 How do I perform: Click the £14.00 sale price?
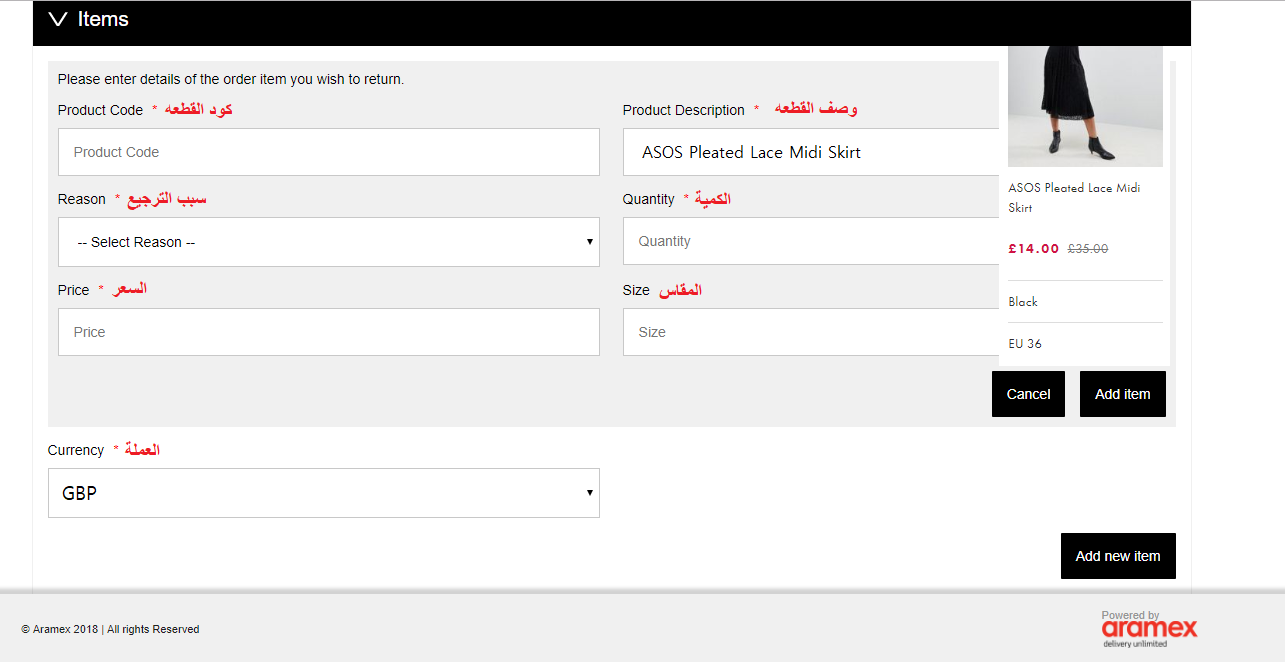(x=1033, y=249)
